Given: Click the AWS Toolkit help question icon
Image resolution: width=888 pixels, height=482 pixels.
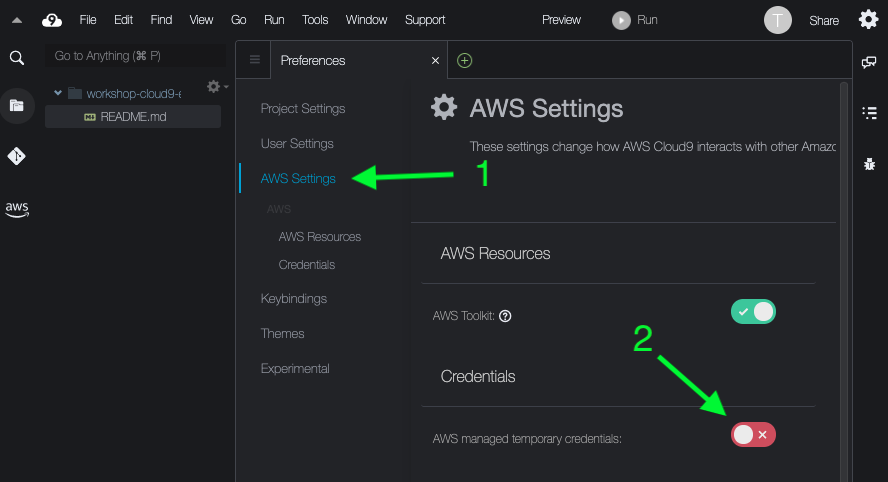Looking at the screenshot, I should [505, 316].
